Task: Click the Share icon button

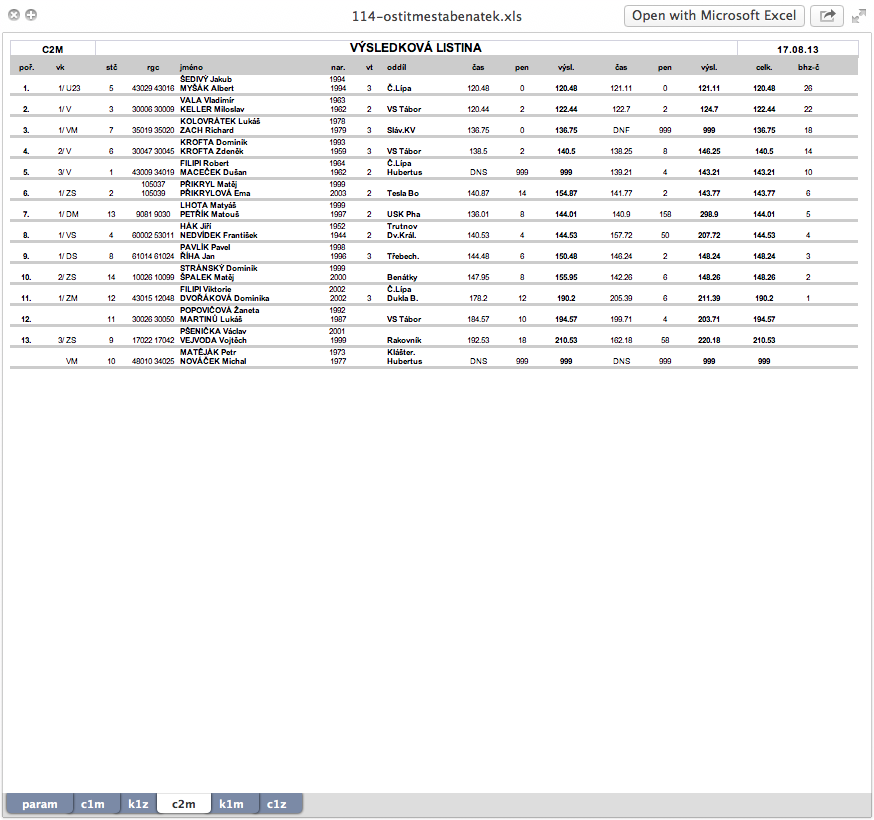Action: pos(827,16)
